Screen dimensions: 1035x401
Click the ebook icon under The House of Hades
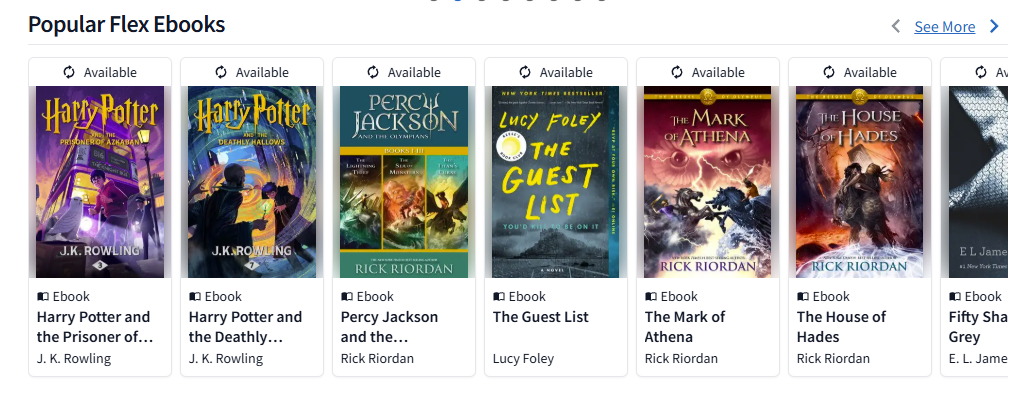tap(802, 297)
